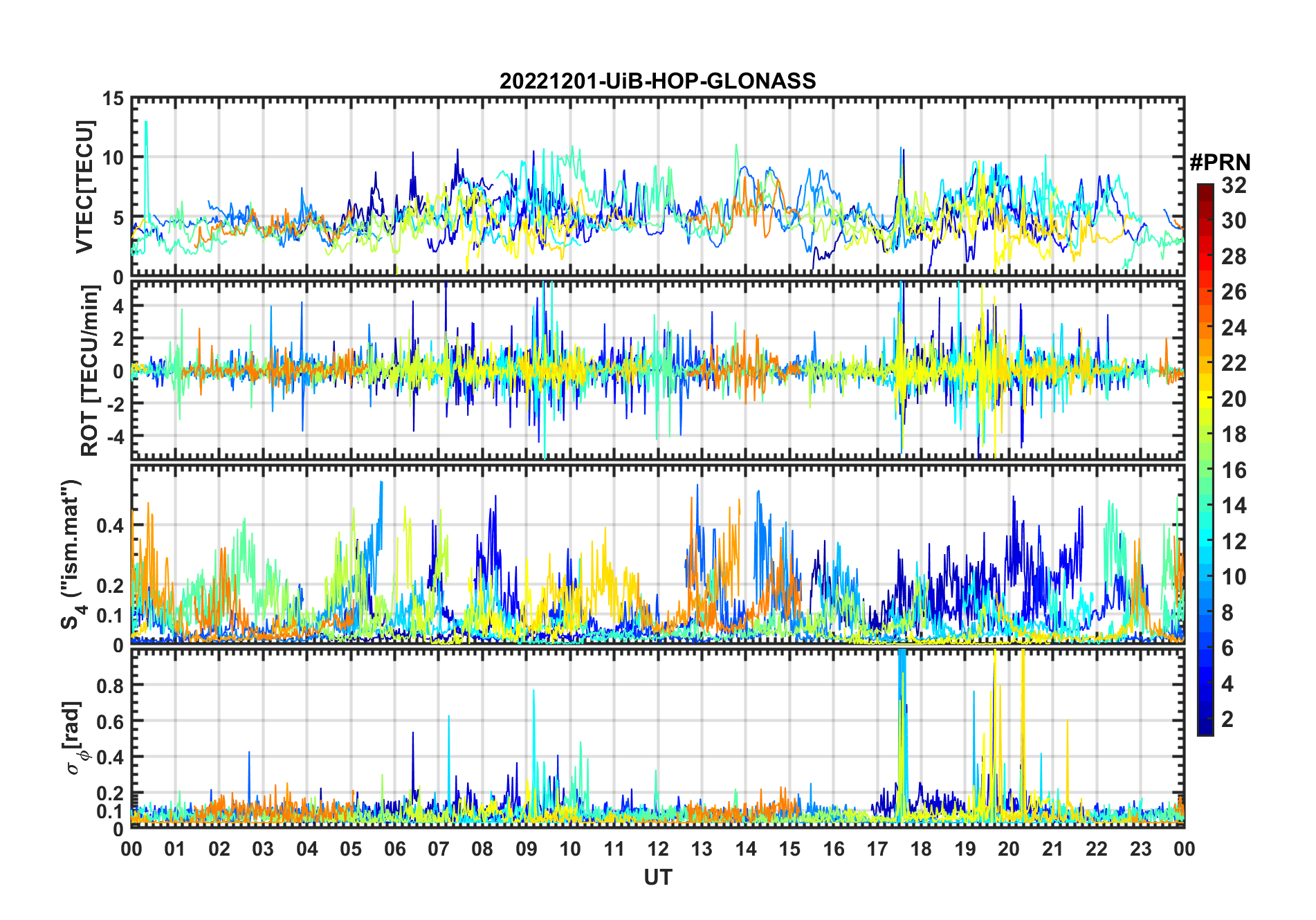Image resolution: width=1316 pixels, height=920 pixels.
Task: Click colorbar tick label 2
Action: pos(1227,719)
